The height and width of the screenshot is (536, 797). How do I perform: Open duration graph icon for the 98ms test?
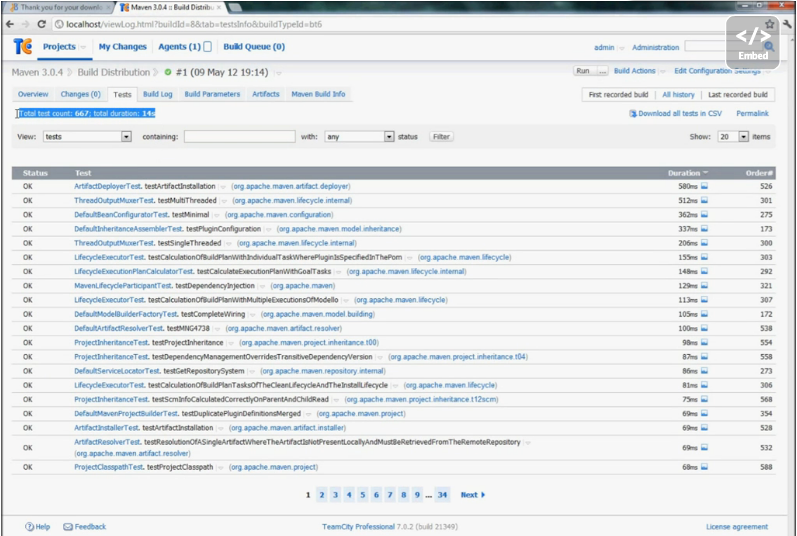pos(704,343)
